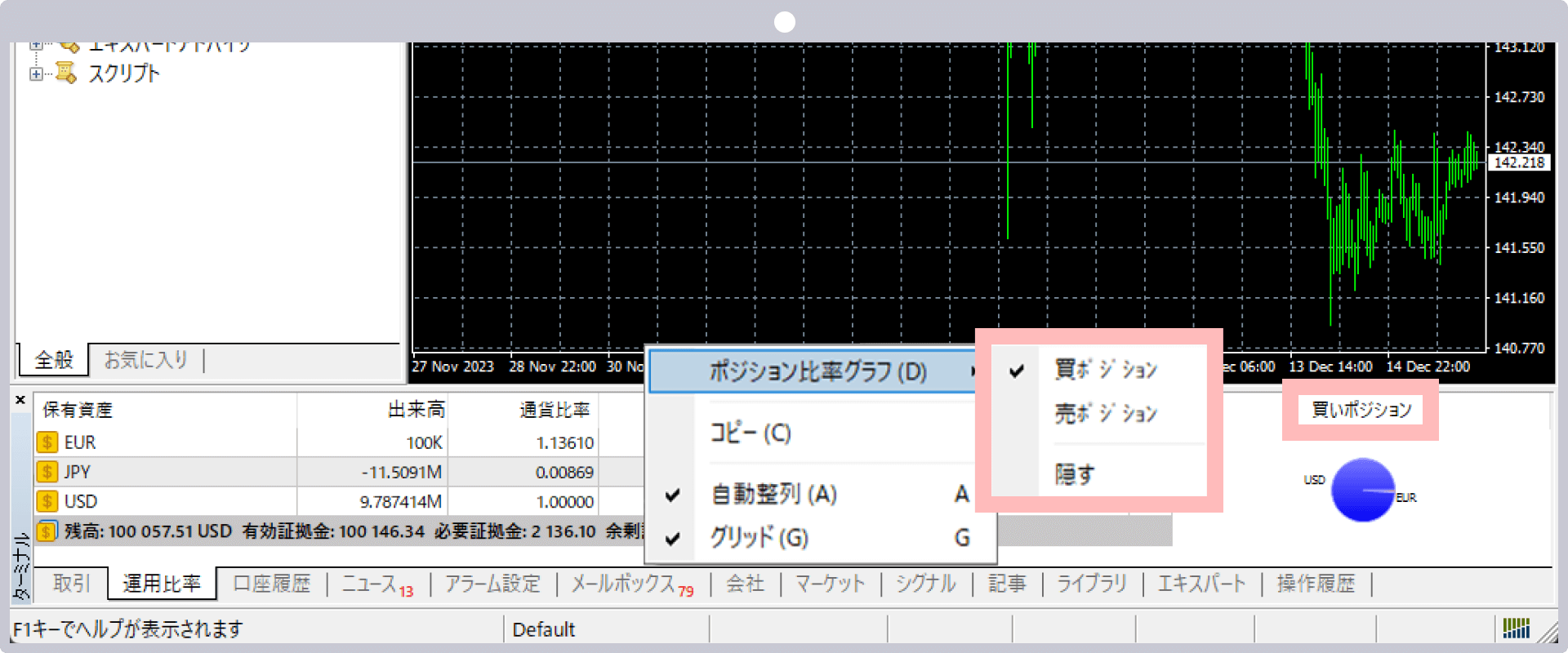The height and width of the screenshot is (653, 1568).
Task: Open the エキスパート tab
Action: point(1201,584)
